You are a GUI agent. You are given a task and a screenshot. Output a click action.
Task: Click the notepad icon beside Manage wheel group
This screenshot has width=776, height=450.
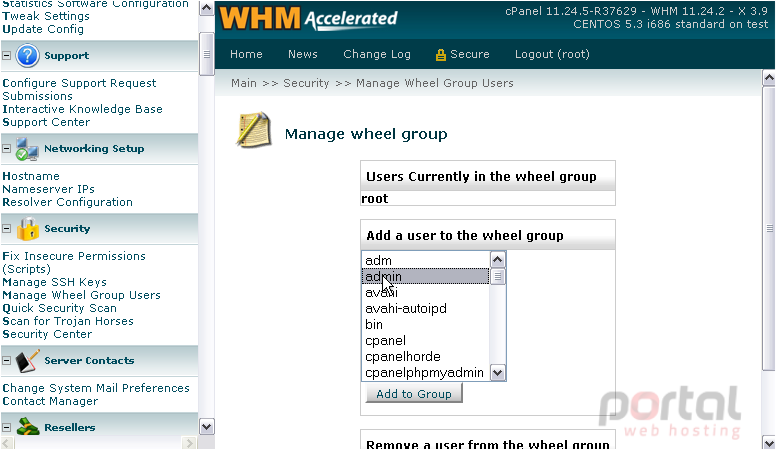pos(253,130)
